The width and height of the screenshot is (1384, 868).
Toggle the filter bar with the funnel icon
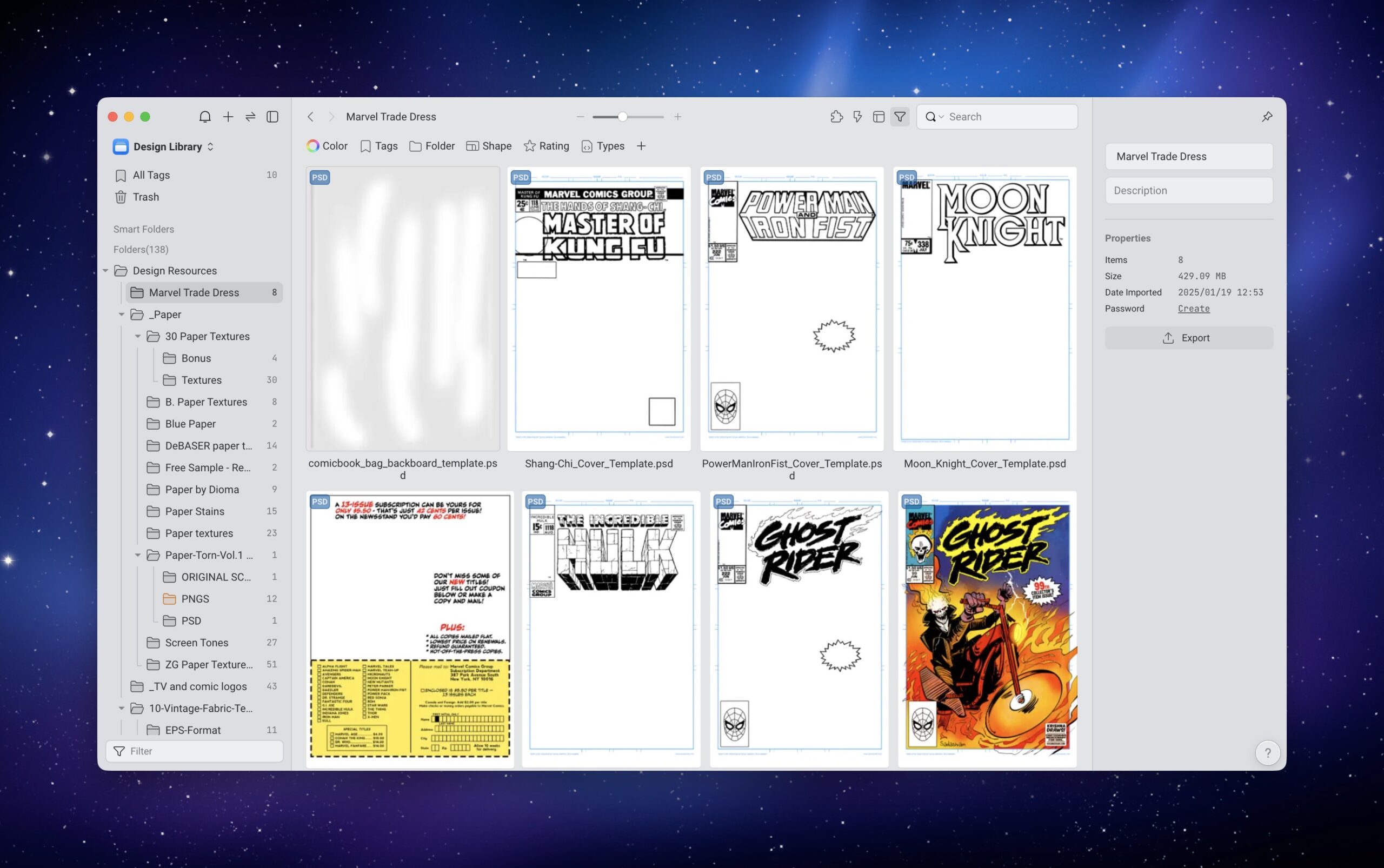(x=899, y=117)
